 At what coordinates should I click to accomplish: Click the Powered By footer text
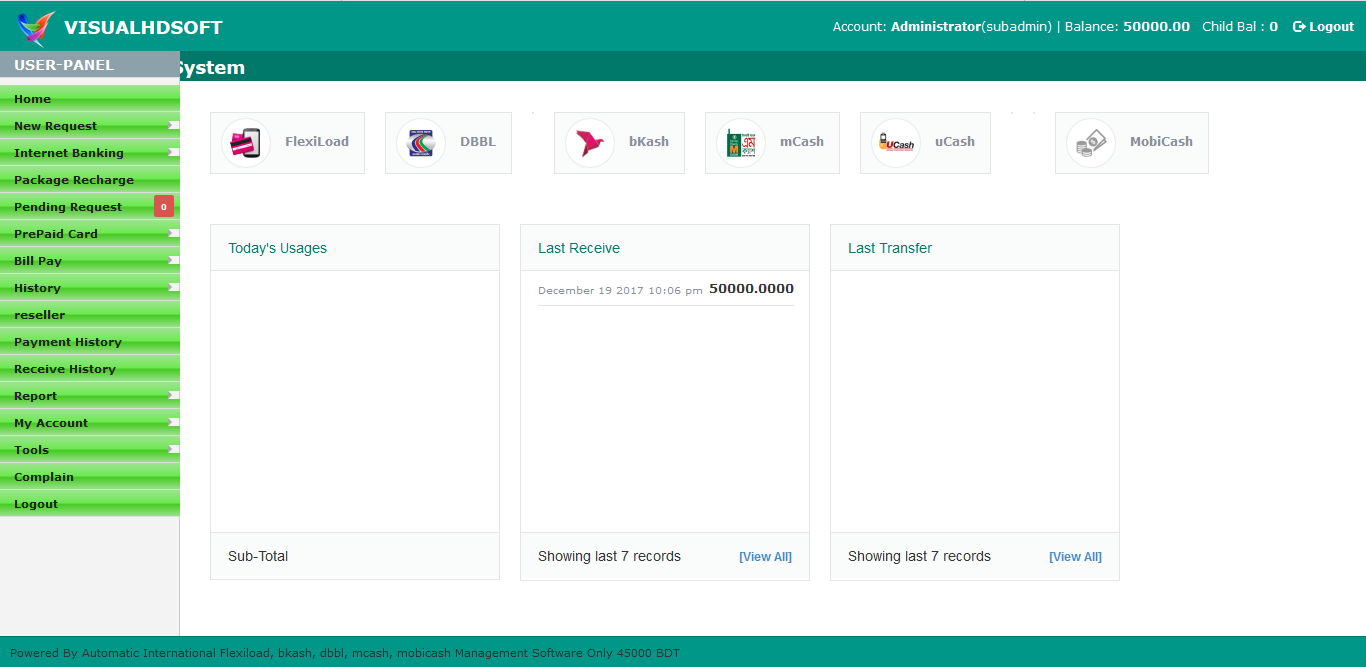click(345, 653)
